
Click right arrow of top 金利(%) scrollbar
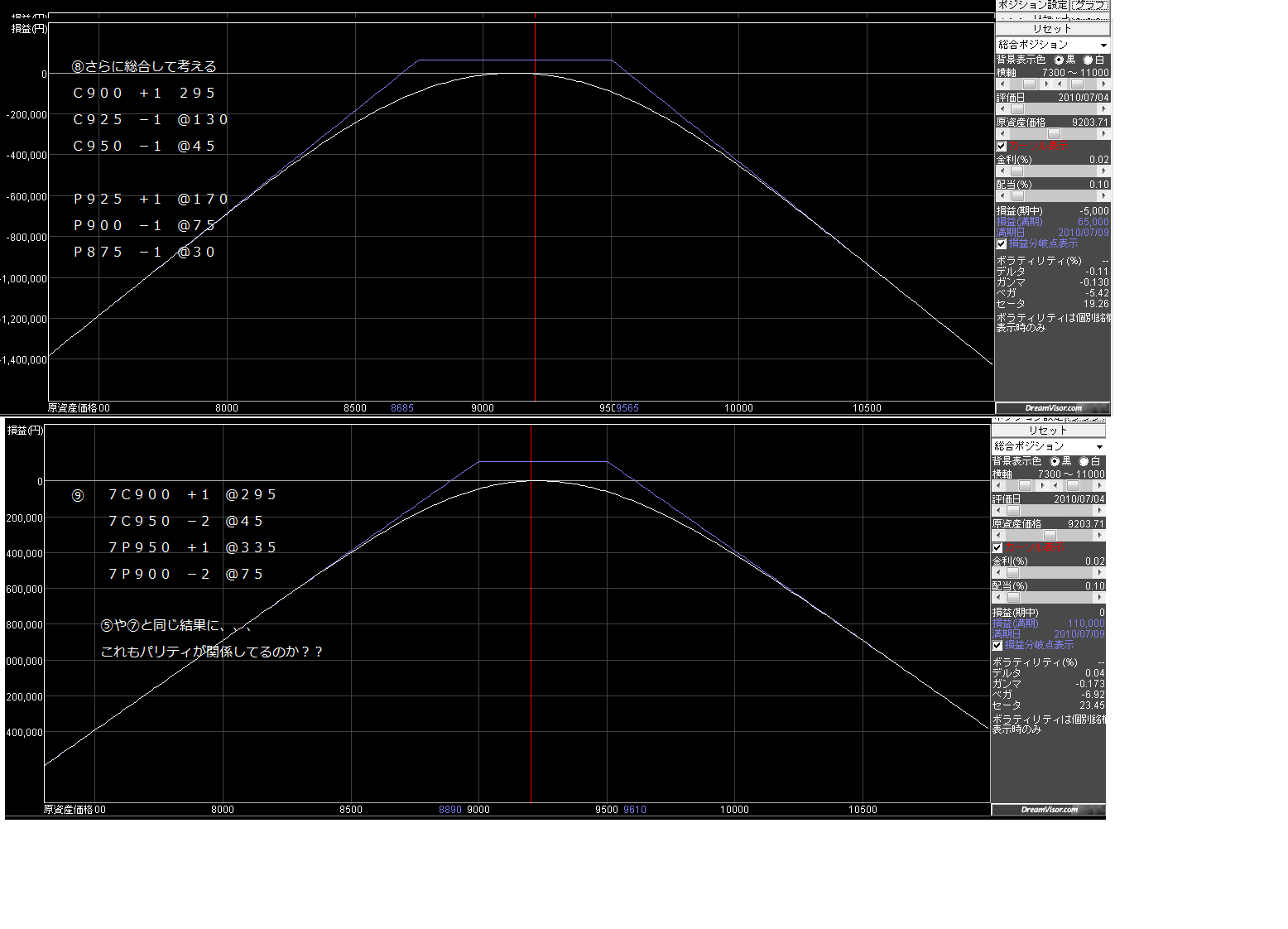[1103, 171]
